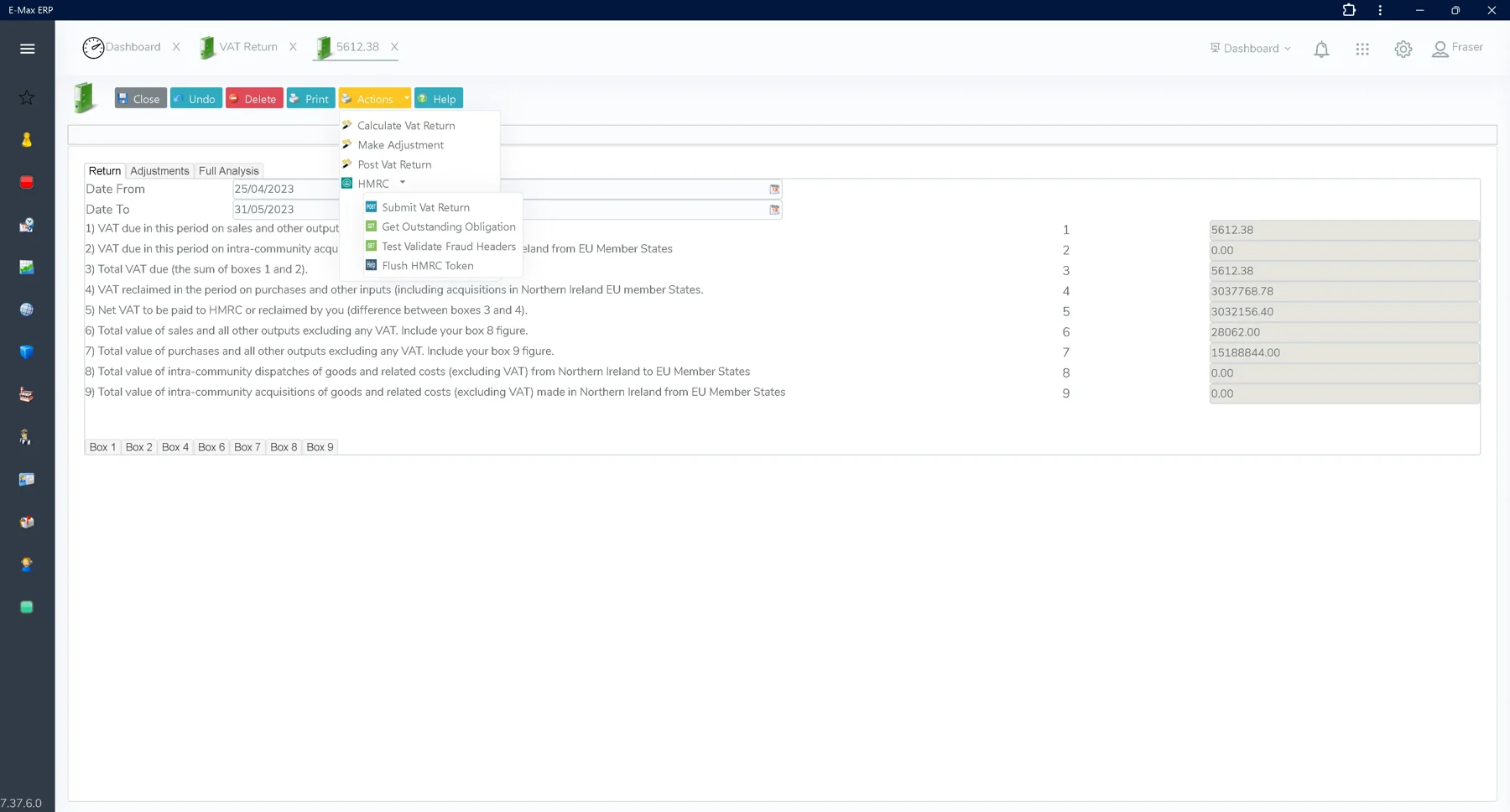Select the yellow pawn sidebar icon
The width and height of the screenshot is (1510, 812).
(x=27, y=140)
